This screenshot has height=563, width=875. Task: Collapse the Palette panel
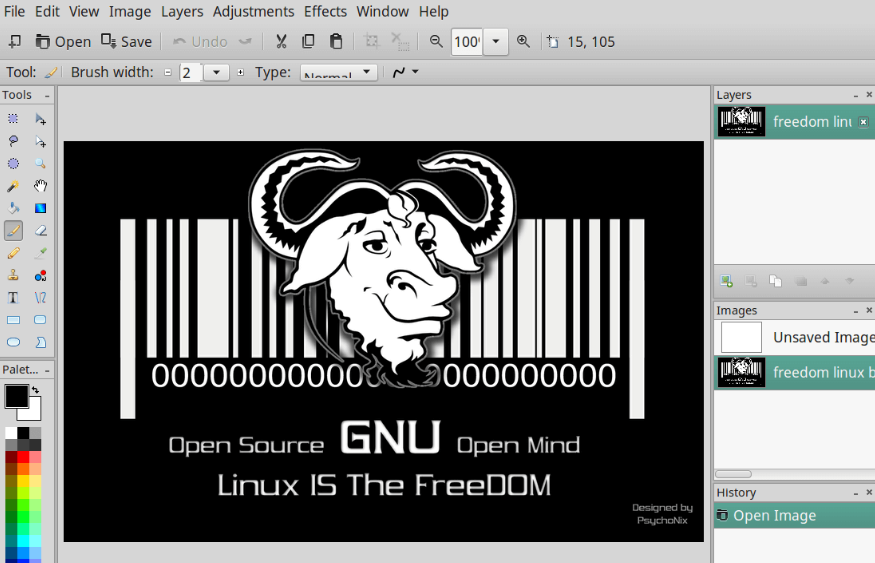pyautogui.click(x=47, y=370)
